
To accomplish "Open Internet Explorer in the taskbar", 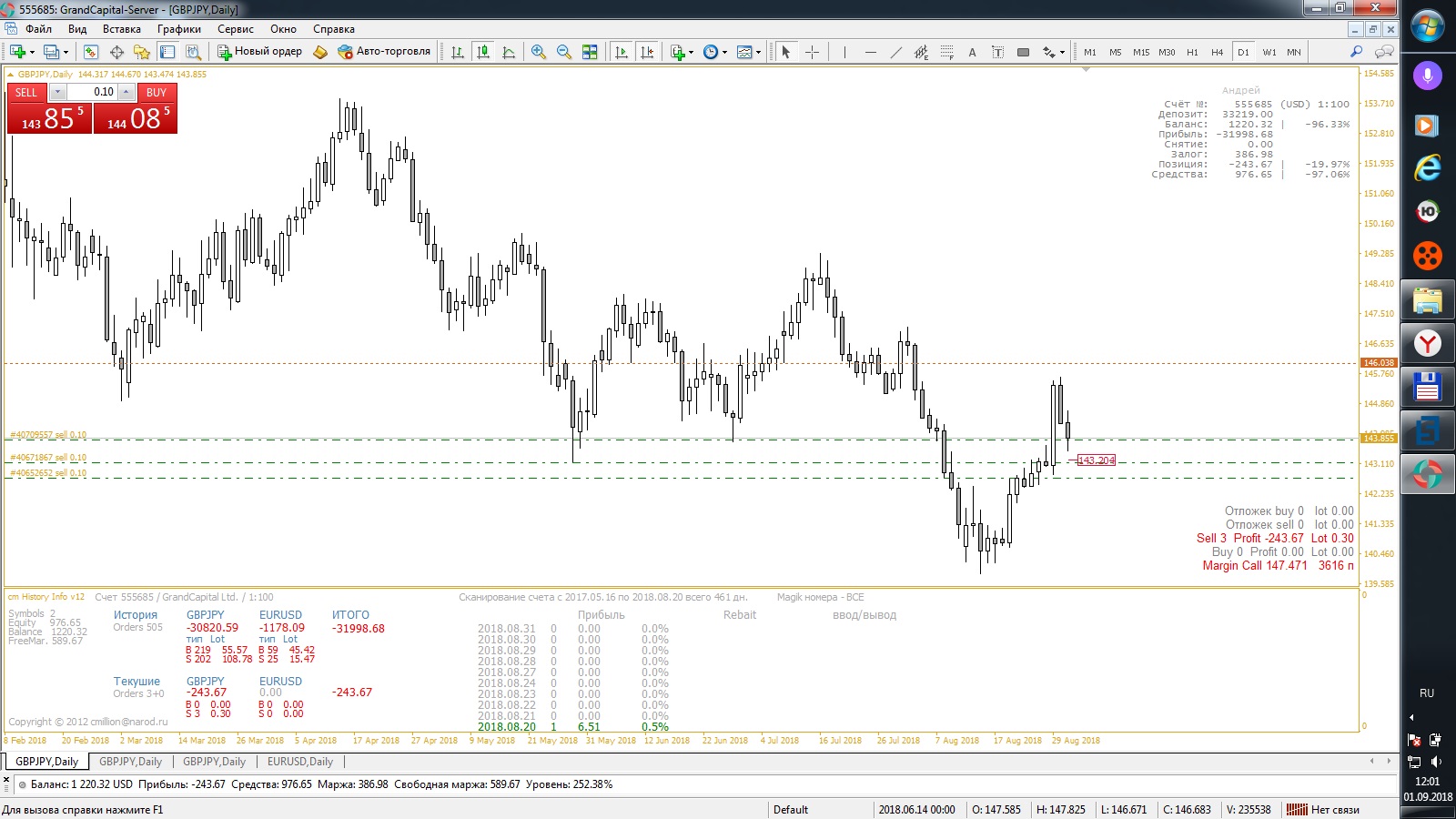I will click(x=1427, y=167).
